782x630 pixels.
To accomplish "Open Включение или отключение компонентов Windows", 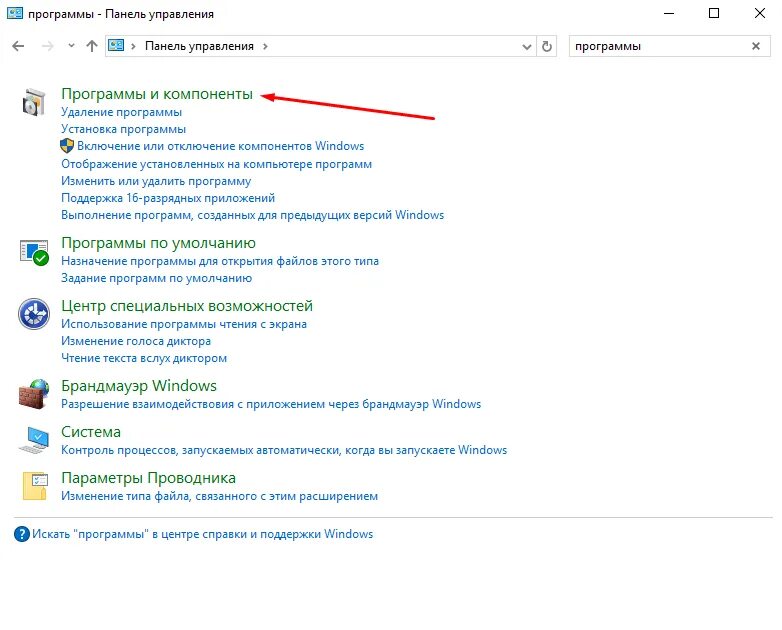I will click(x=220, y=146).
